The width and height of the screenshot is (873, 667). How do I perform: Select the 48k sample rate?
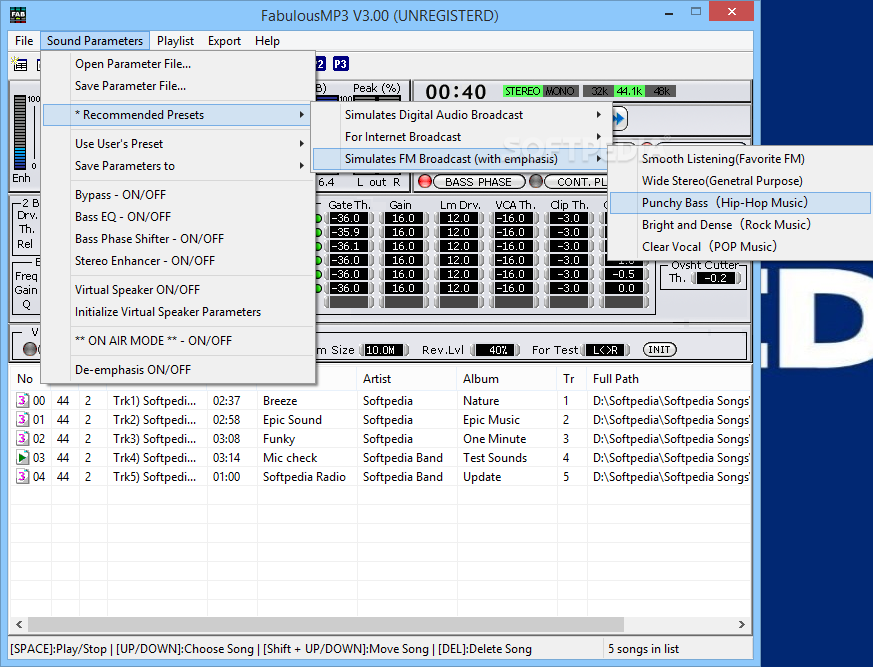(x=661, y=91)
